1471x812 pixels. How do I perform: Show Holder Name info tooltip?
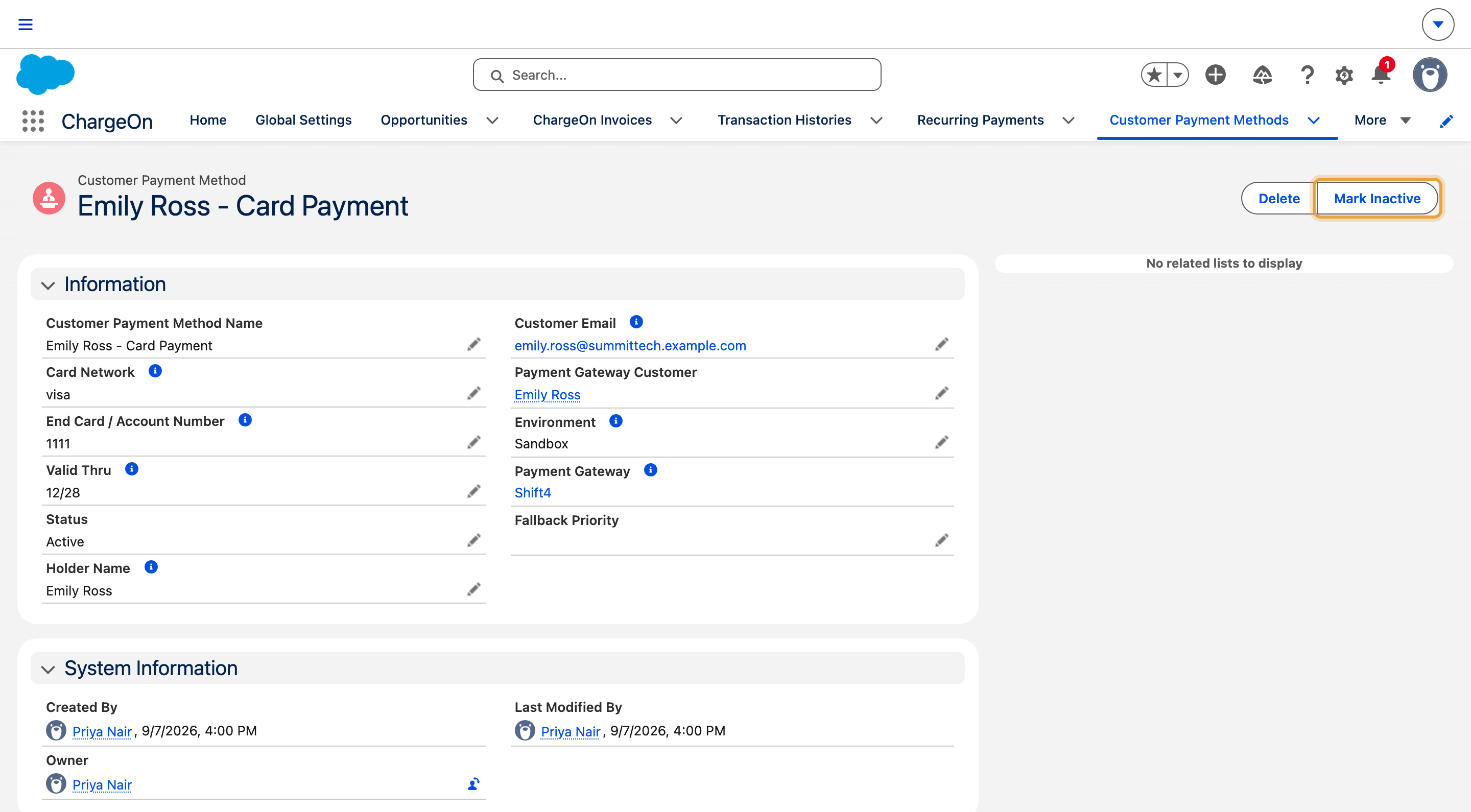tap(151, 567)
